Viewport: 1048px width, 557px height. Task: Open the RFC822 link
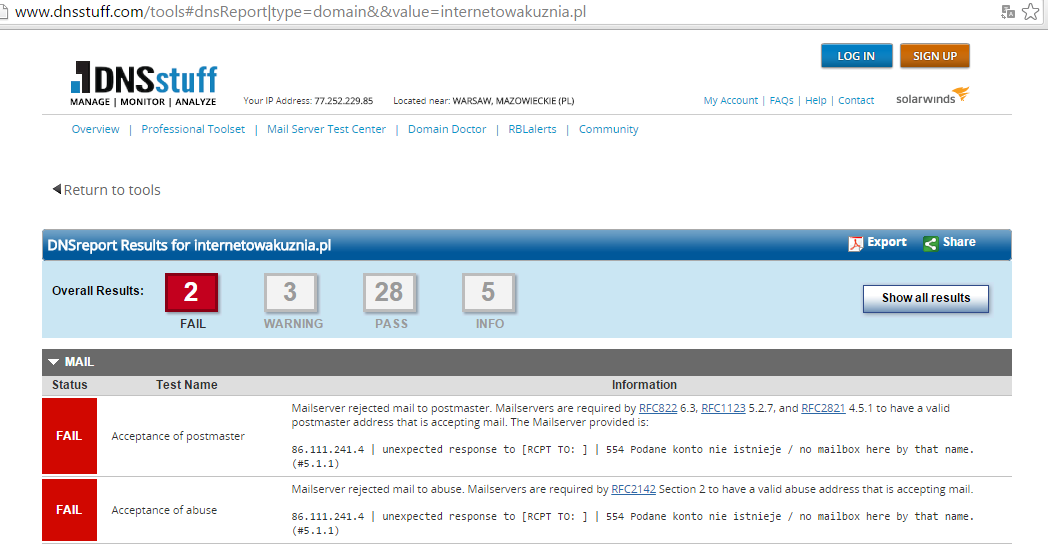coord(658,408)
